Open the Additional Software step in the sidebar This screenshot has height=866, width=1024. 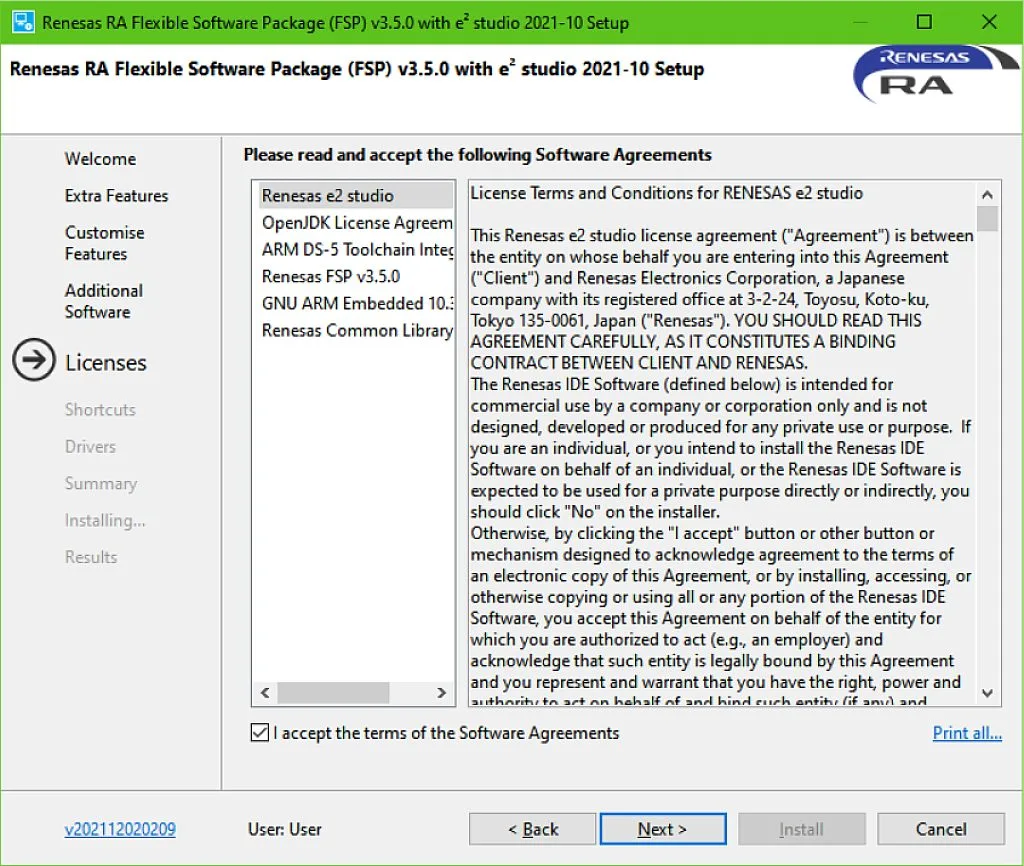pos(103,300)
